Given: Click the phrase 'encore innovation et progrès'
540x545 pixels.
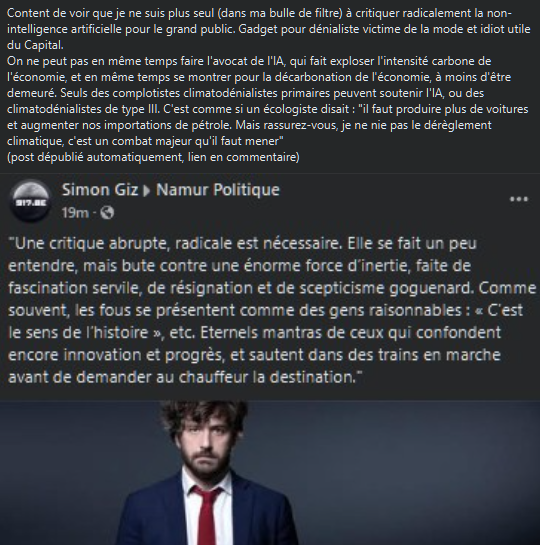Looking at the screenshot, I should [115, 355].
